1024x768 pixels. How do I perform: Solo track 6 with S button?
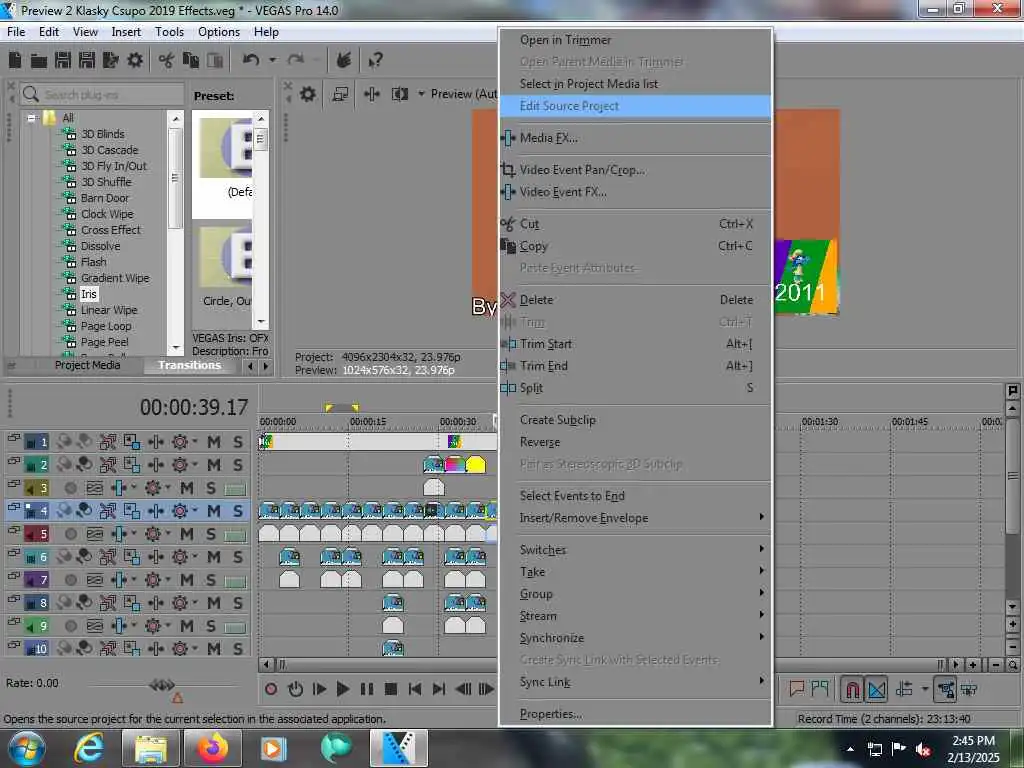click(x=238, y=557)
